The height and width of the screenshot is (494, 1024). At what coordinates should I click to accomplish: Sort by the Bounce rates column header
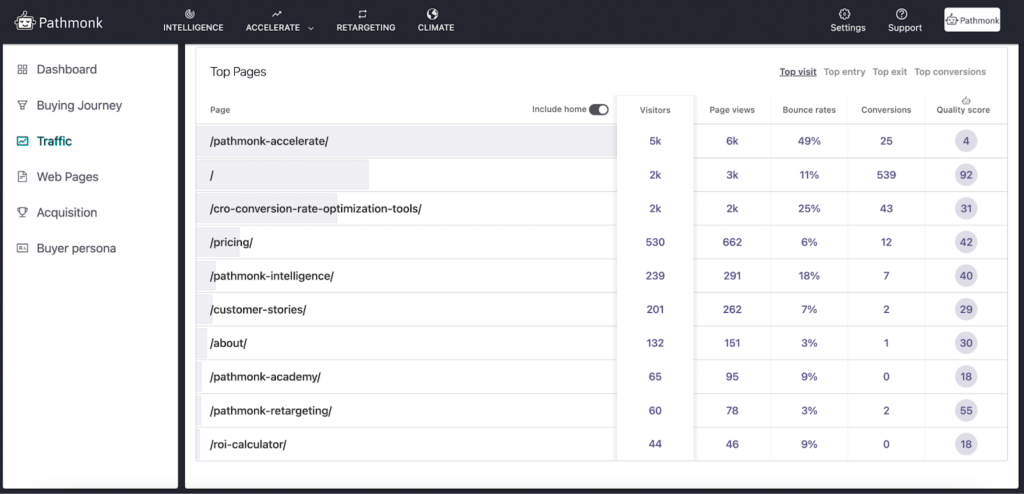[x=809, y=110]
